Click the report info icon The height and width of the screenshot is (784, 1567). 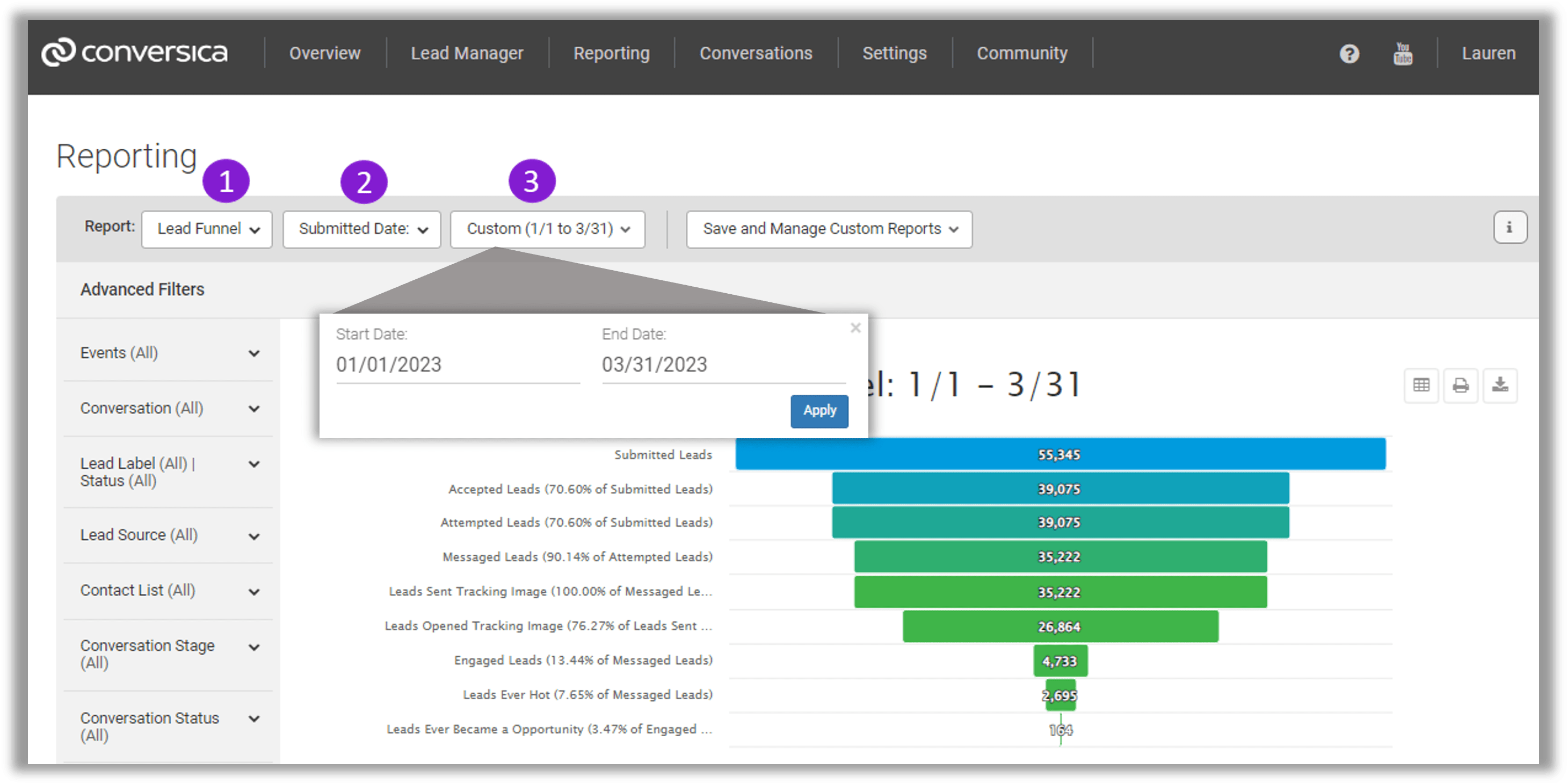[x=1511, y=228]
